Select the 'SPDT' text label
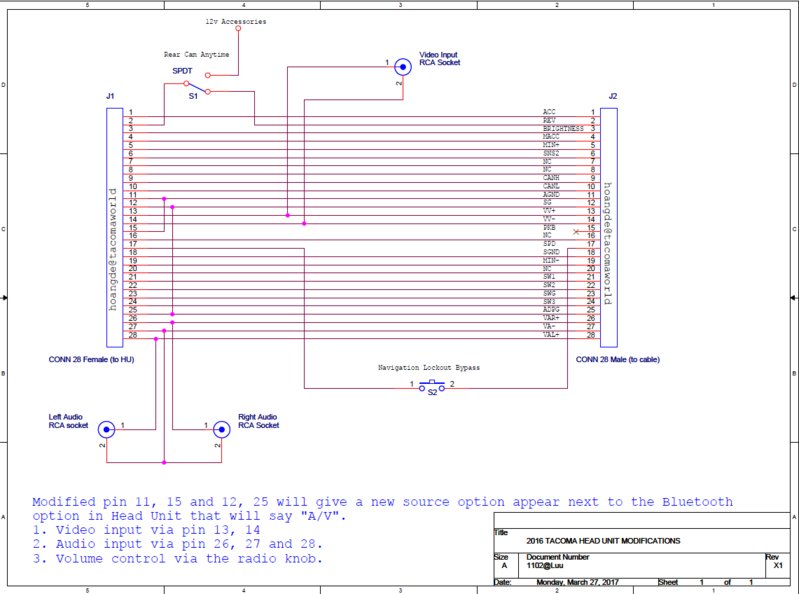 [x=182, y=71]
